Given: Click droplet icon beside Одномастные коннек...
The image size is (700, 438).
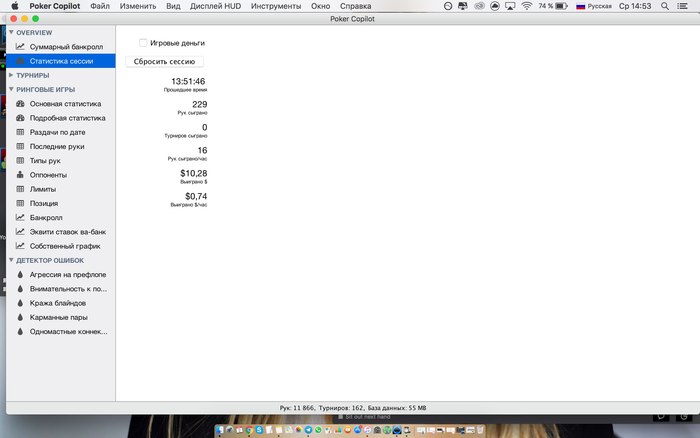Looking at the screenshot, I should (x=20, y=332).
